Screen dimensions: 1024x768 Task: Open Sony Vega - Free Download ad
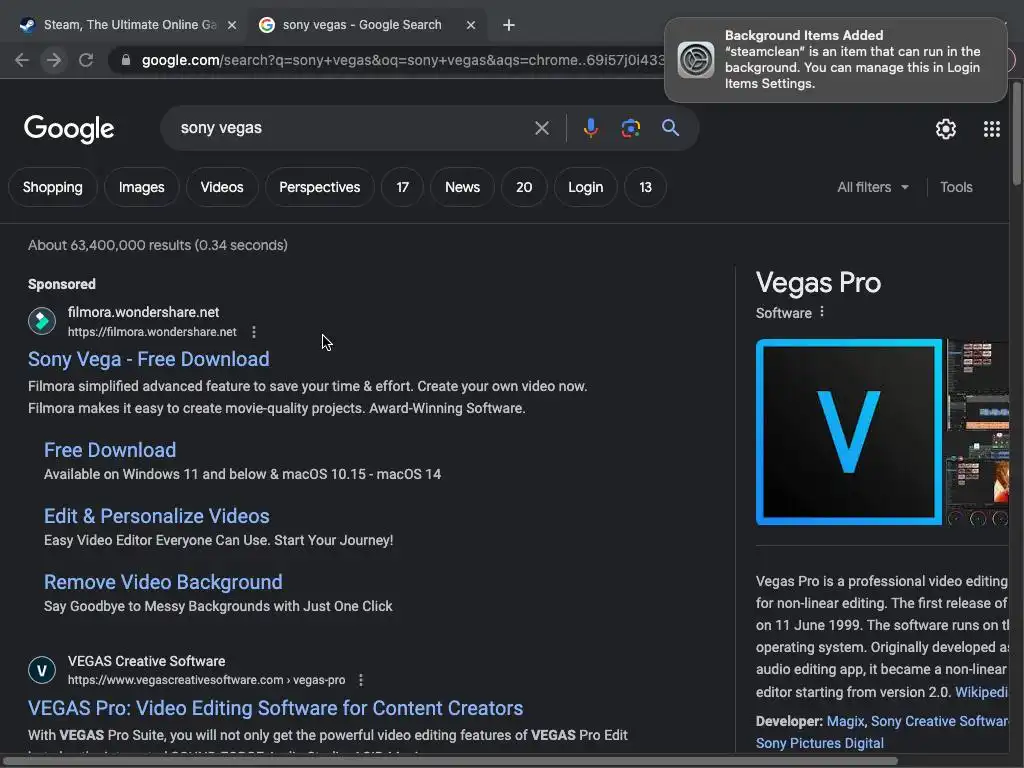point(149,359)
